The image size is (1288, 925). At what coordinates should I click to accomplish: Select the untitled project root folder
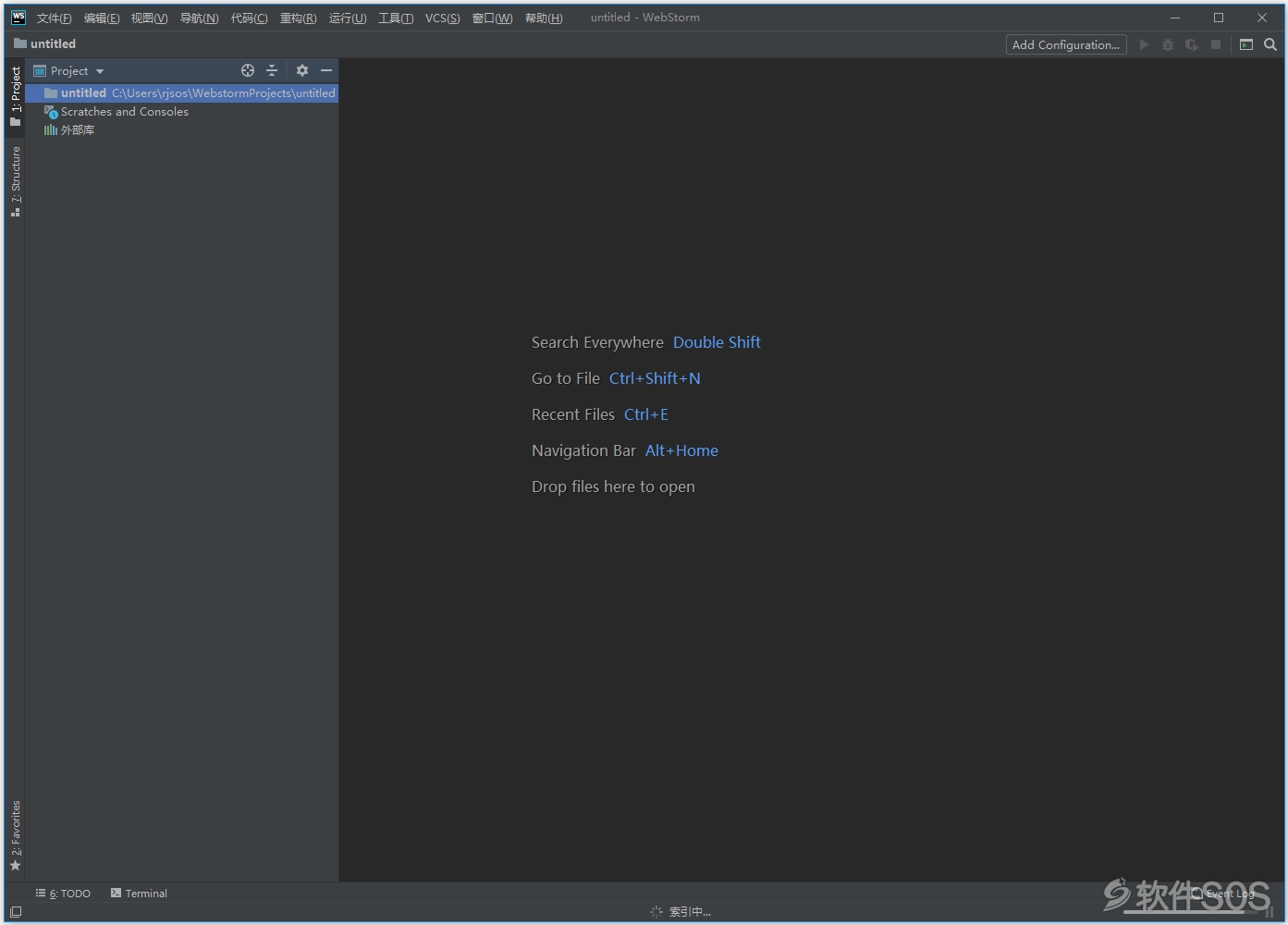pos(182,93)
